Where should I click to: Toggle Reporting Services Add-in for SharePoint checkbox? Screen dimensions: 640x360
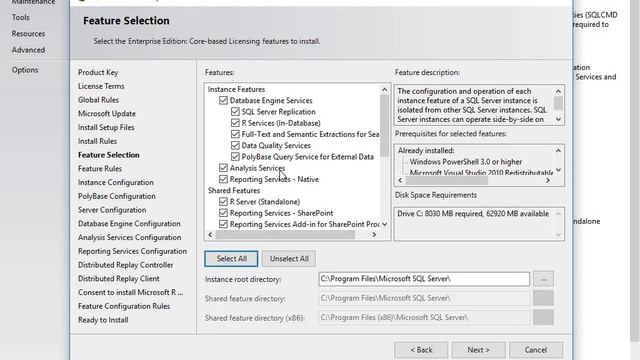(x=223, y=224)
